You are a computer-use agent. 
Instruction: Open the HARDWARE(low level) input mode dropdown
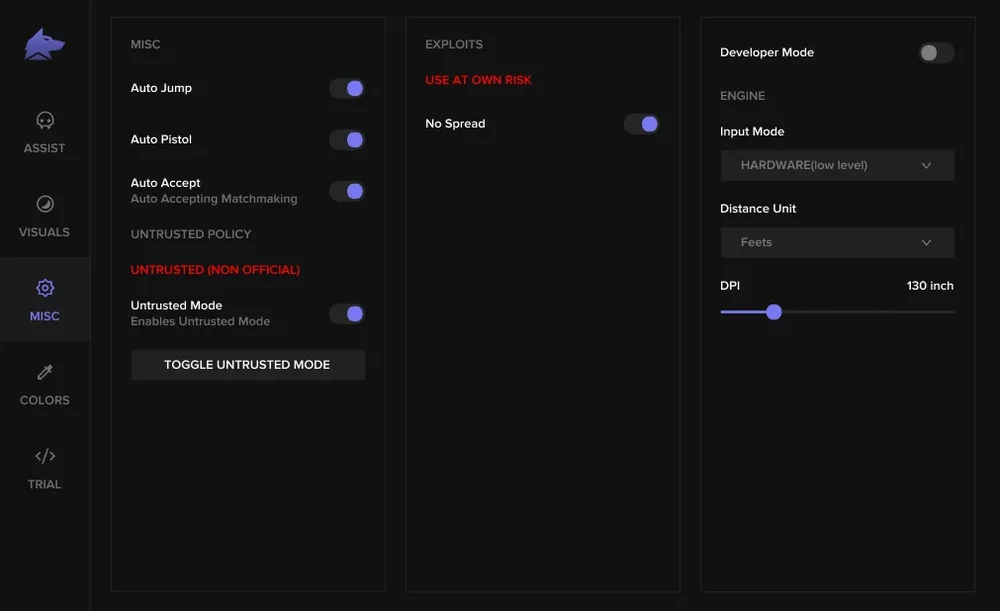point(837,165)
